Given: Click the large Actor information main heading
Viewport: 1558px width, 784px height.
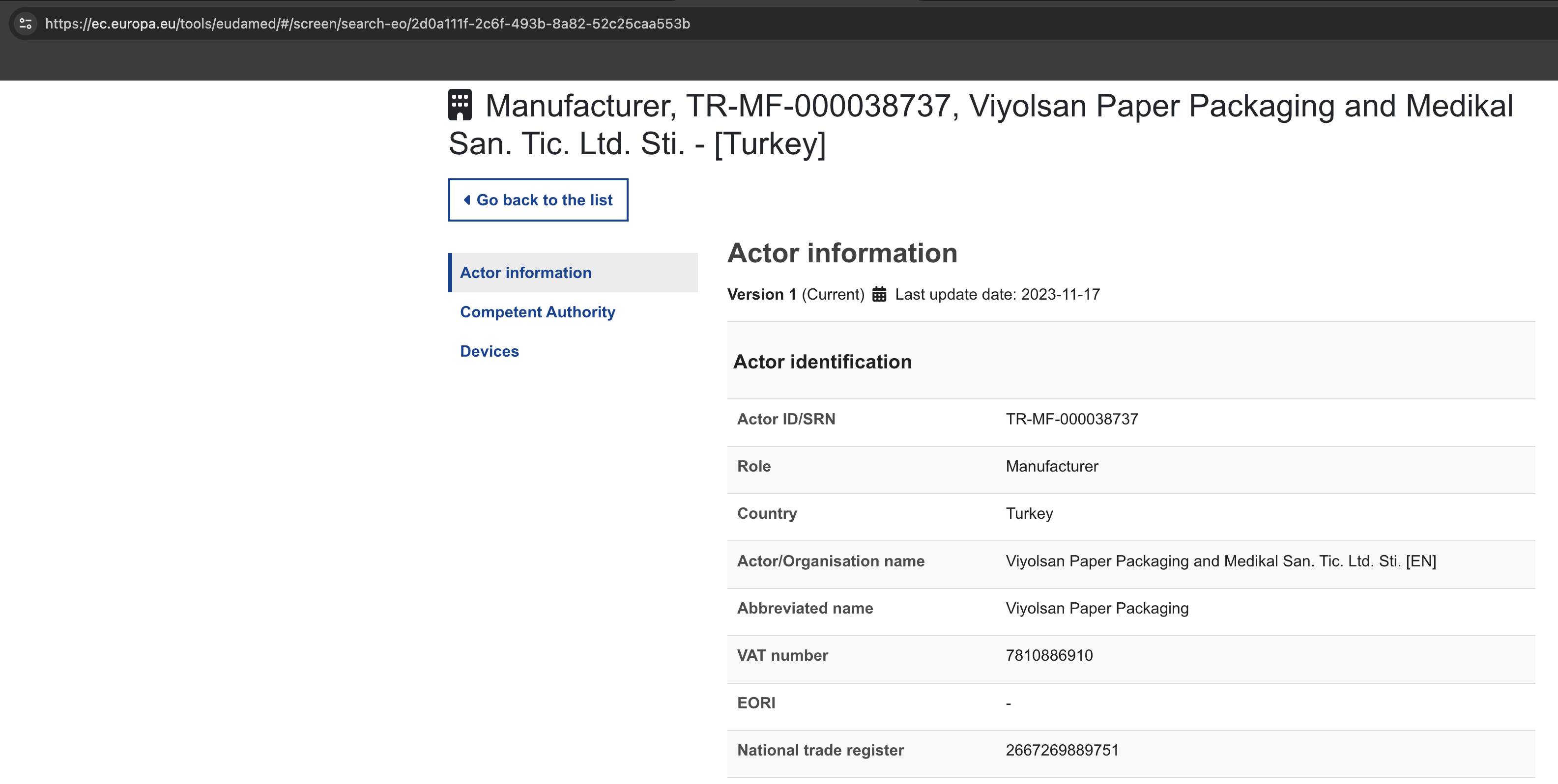Looking at the screenshot, I should (842, 252).
